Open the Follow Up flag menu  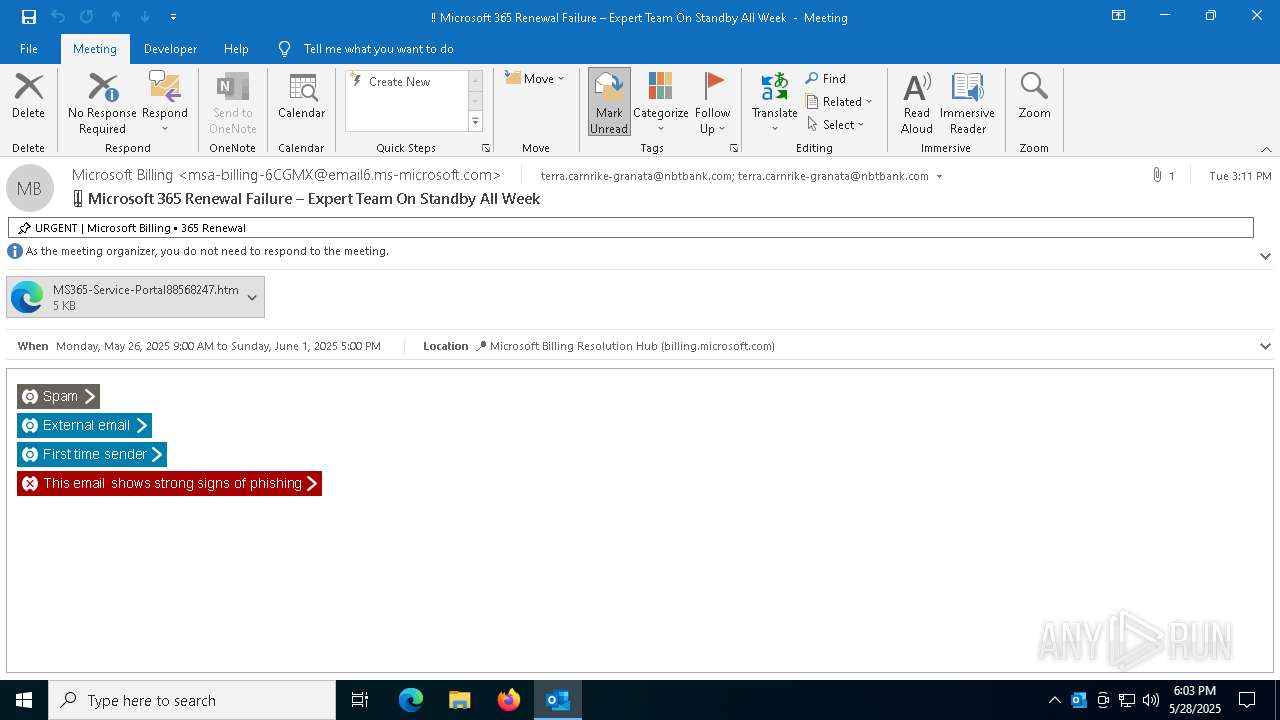[x=714, y=103]
